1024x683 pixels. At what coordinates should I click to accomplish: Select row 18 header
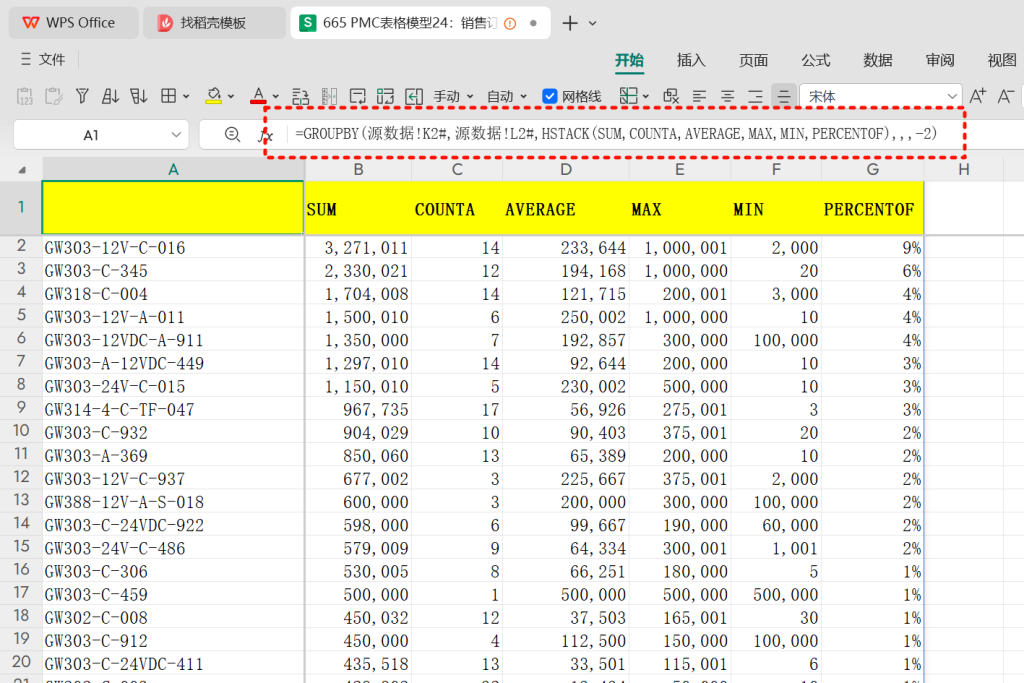coord(21,616)
